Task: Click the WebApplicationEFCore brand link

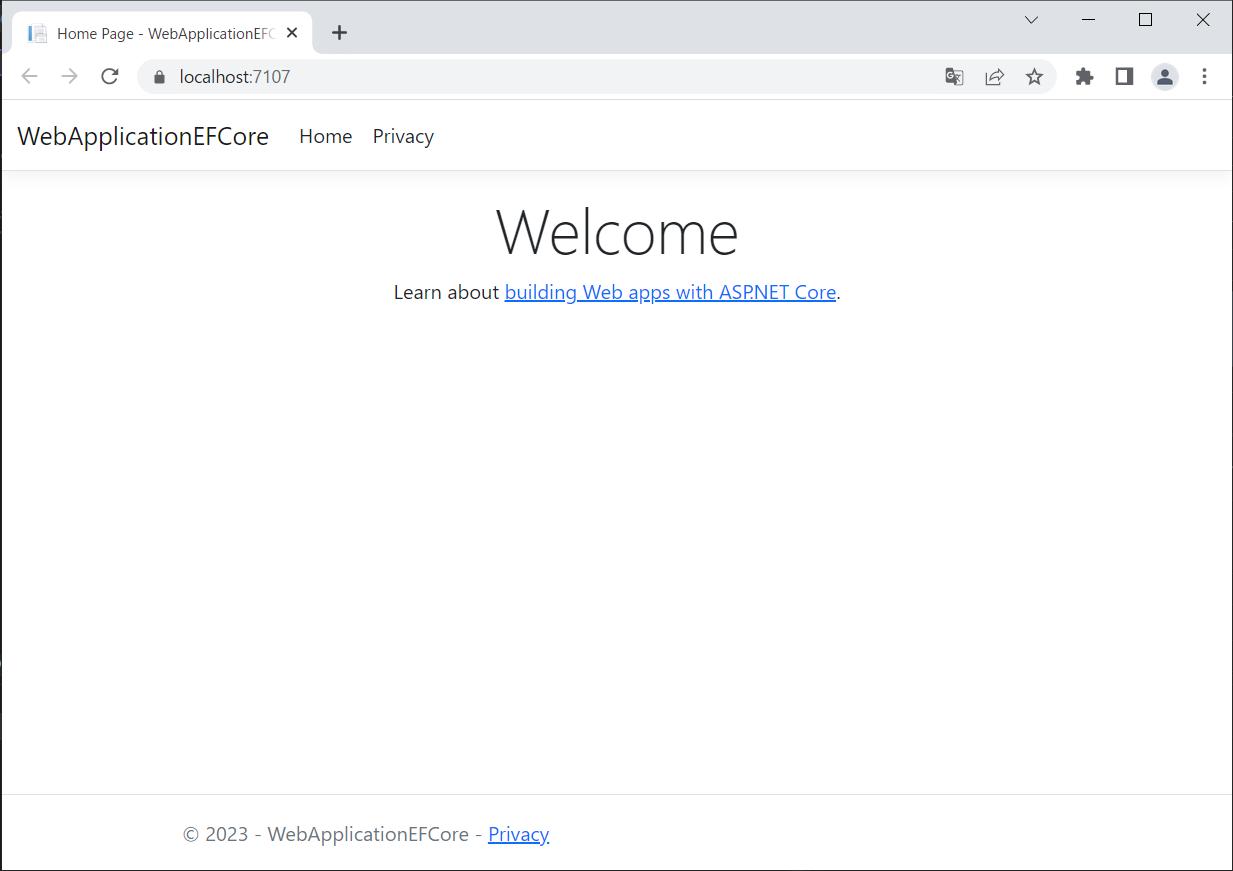Action: point(143,137)
